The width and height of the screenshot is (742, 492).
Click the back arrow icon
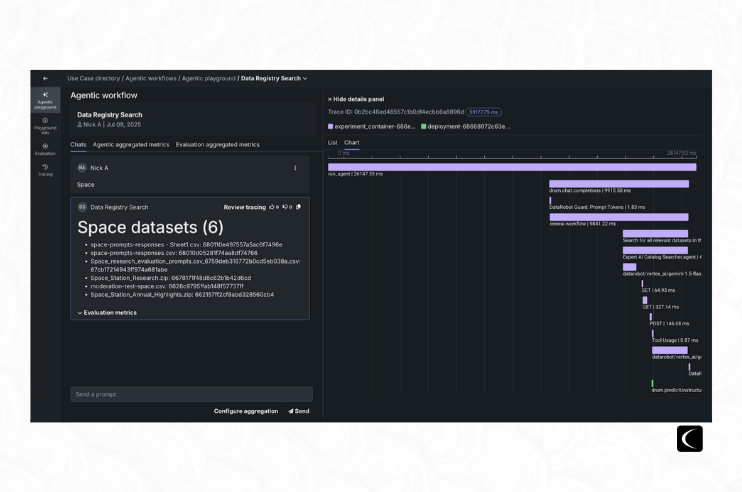point(45,78)
